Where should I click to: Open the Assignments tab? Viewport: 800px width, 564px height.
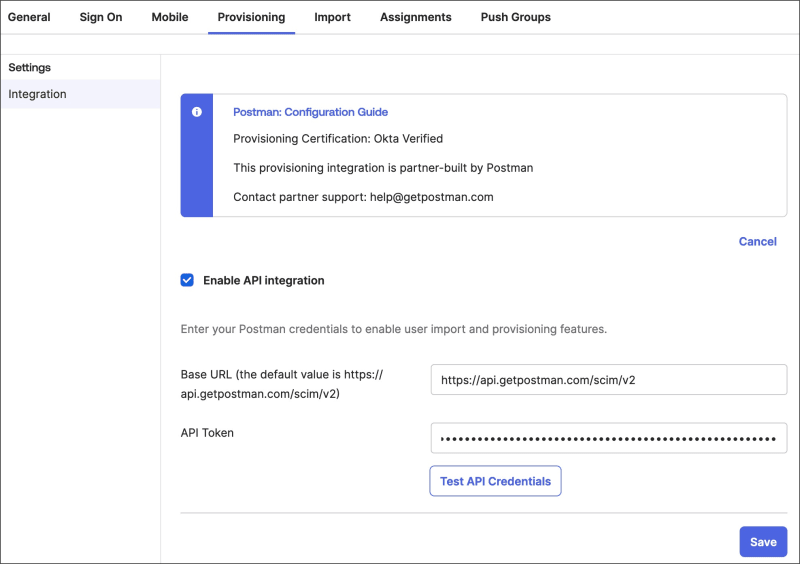point(416,17)
